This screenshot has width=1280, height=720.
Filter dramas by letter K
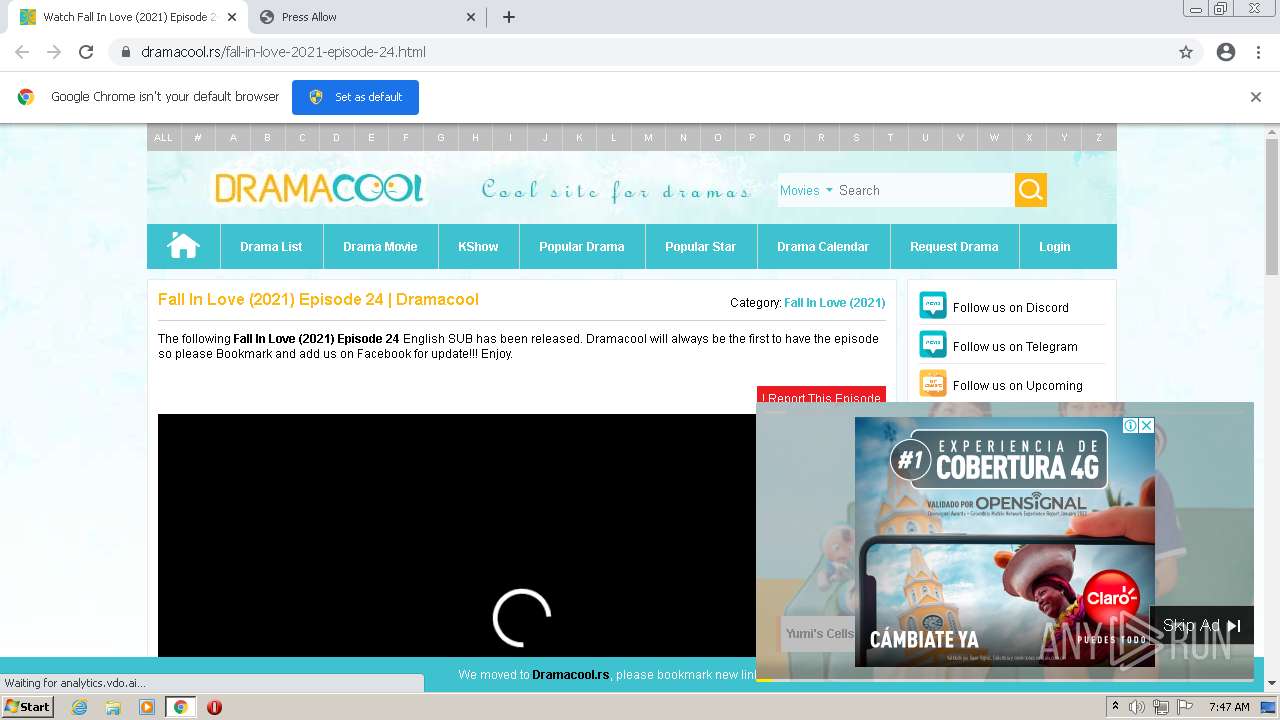[x=579, y=138]
